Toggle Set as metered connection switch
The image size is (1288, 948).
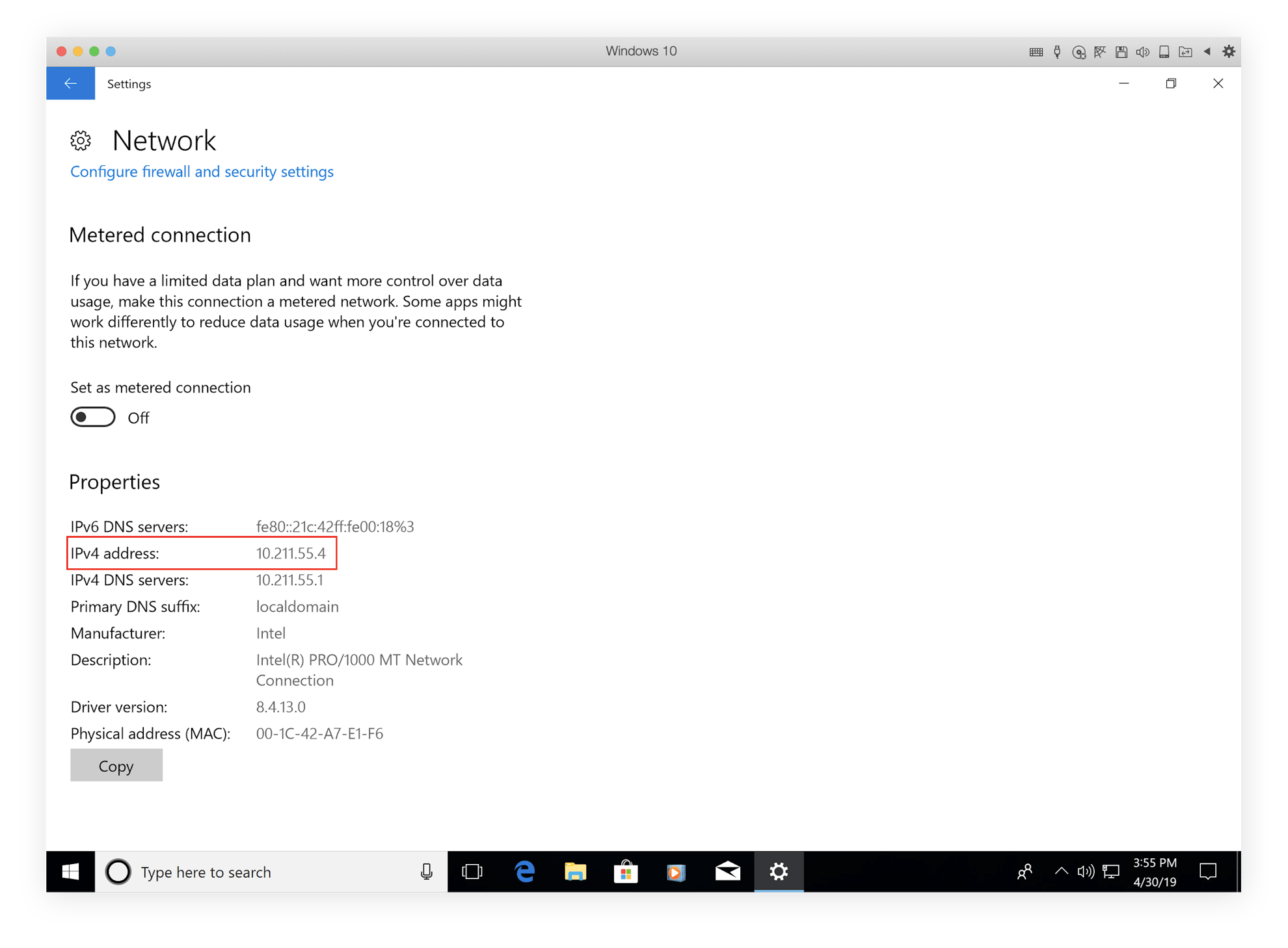92,417
